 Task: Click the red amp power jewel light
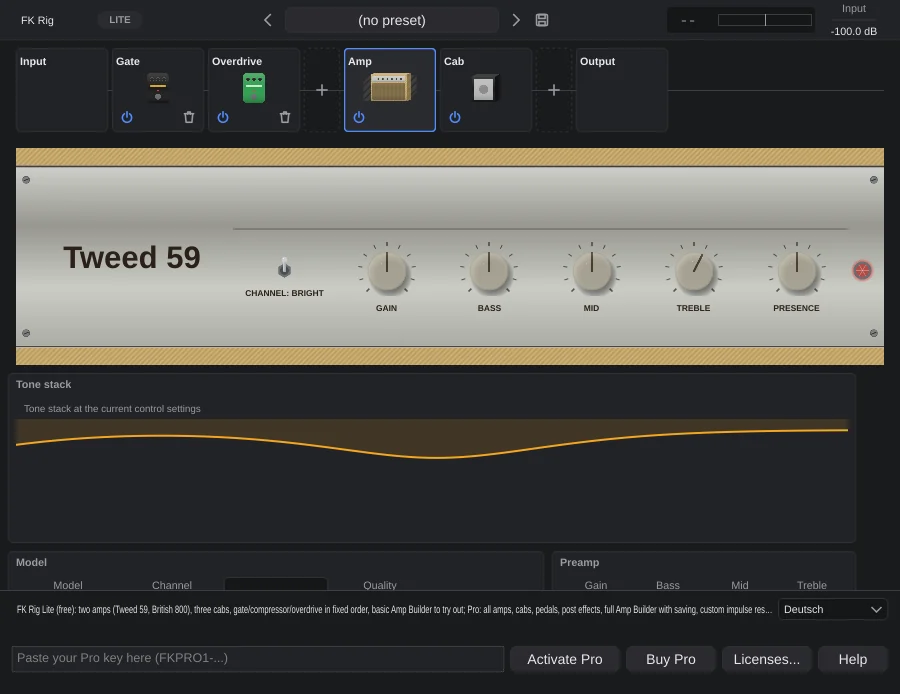(x=862, y=270)
